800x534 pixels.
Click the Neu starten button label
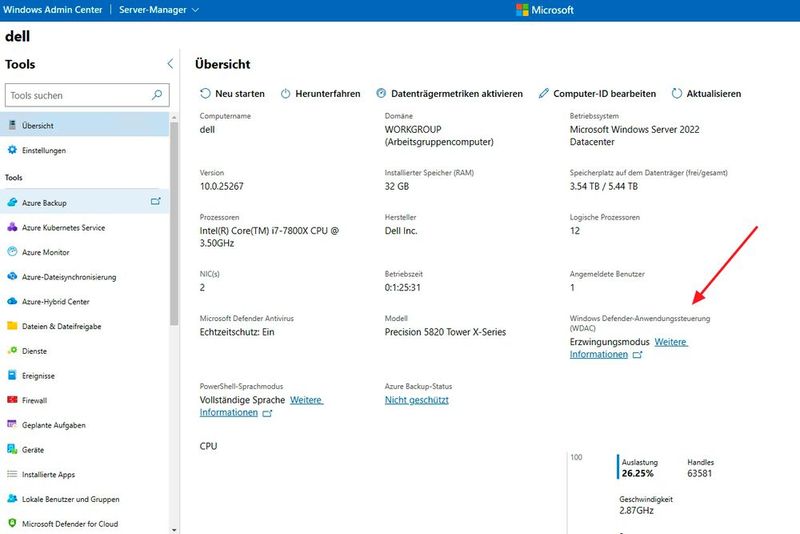(x=240, y=93)
